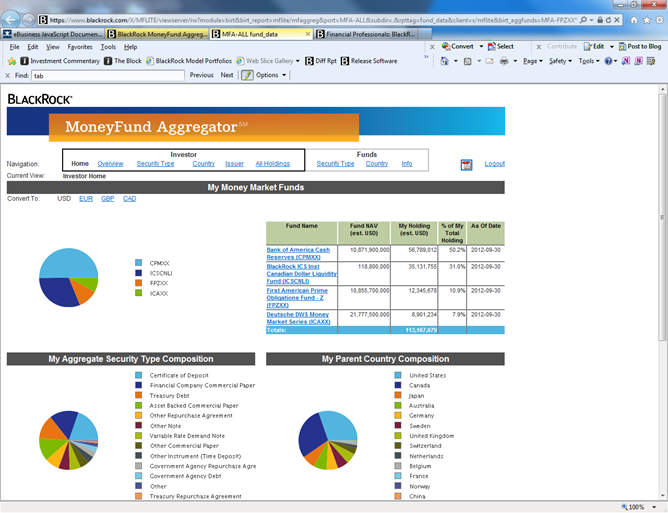Image resolution: width=668 pixels, height=513 pixels.
Task: Open the Help menu
Action: pos(130,47)
